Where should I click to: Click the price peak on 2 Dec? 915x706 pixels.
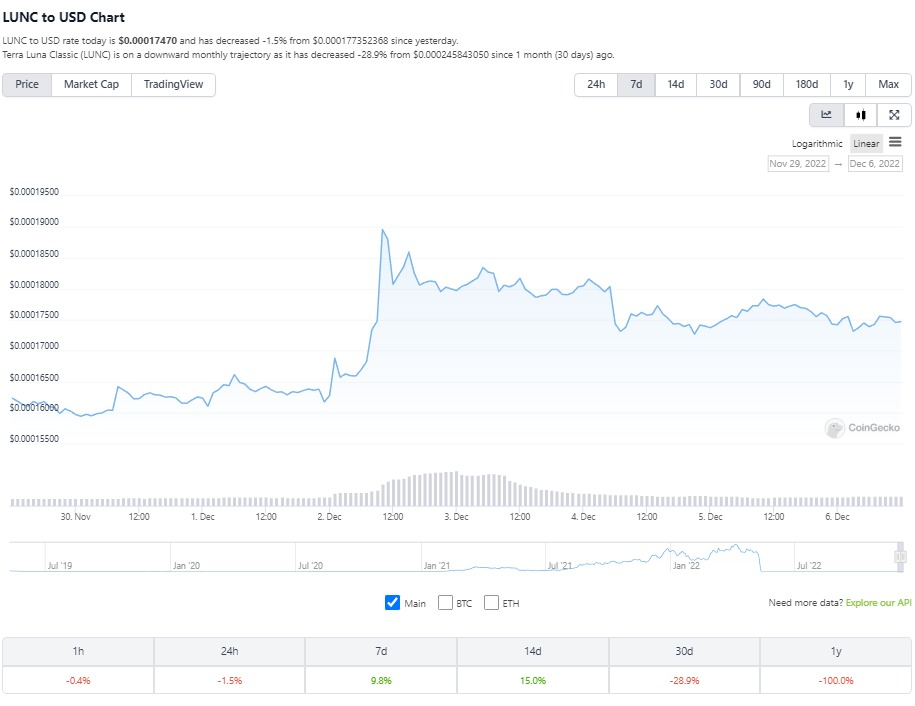pos(382,229)
